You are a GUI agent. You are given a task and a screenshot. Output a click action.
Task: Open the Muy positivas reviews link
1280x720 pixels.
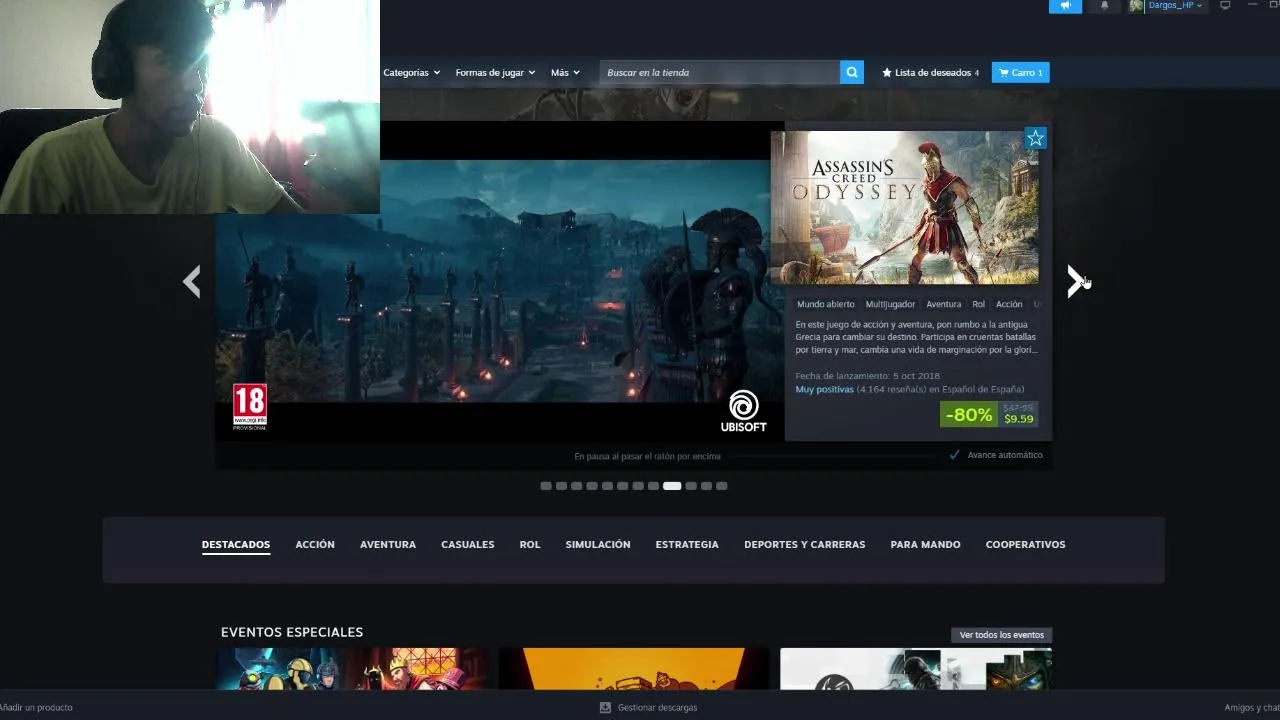(x=824, y=389)
